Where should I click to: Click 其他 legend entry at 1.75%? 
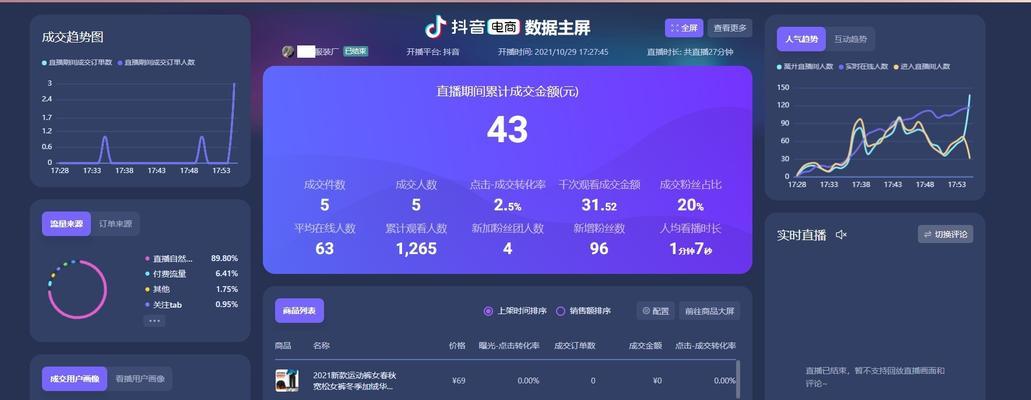point(191,289)
